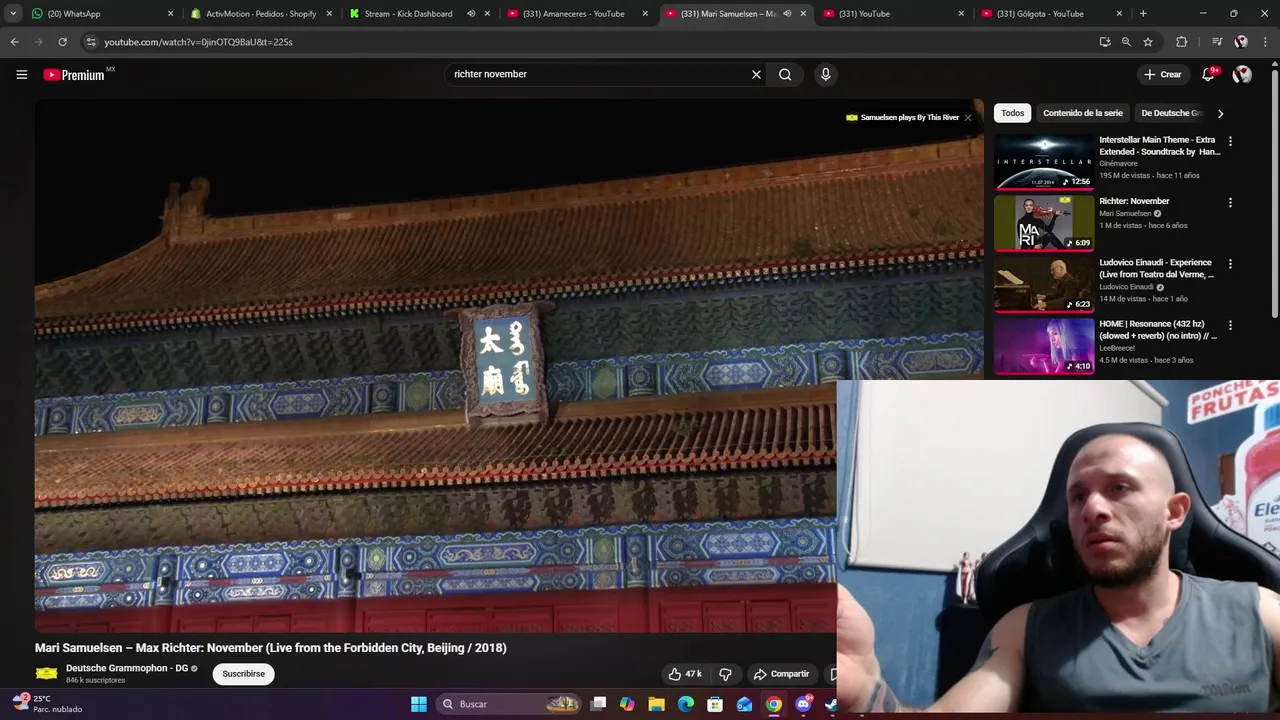Dismiss the Samuelsen plays By This River card
This screenshot has height=720, width=1280.
[x=968, y=117]
